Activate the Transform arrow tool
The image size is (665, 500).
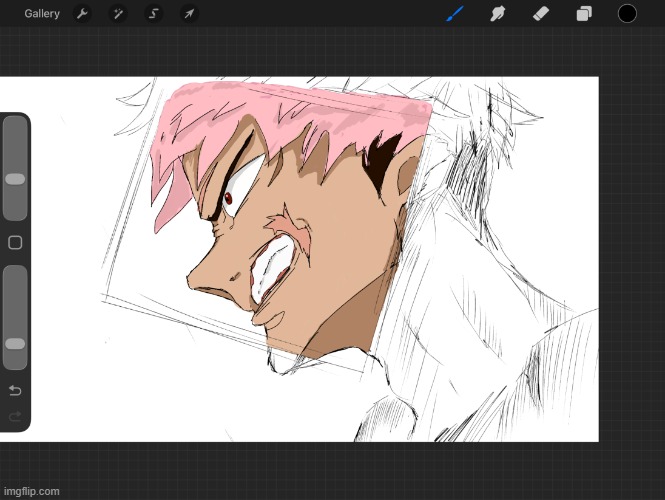[188, 14]
